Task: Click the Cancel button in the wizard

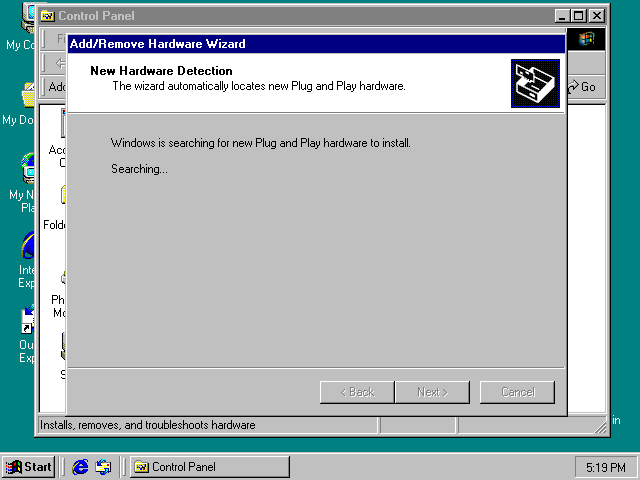Action: [x=517, y=392]
